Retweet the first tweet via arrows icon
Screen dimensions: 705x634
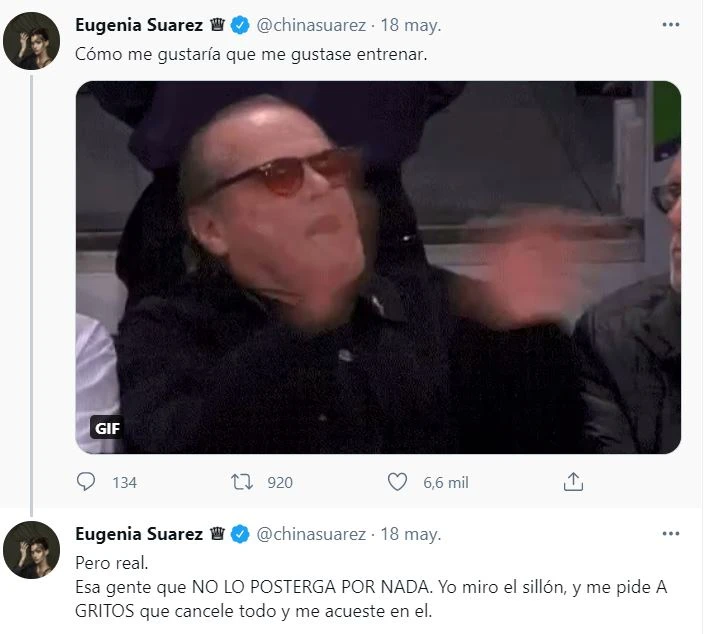pyautogui.click(x=242, y=482)
